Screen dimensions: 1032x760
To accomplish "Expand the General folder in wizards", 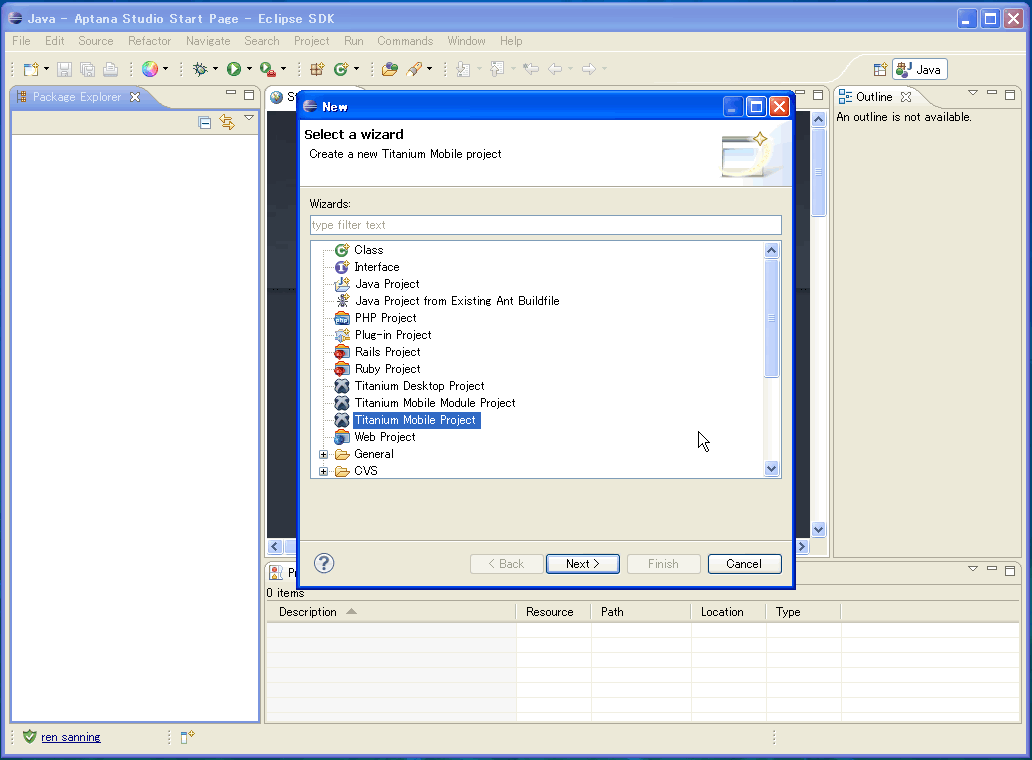I will click(323, 455).
